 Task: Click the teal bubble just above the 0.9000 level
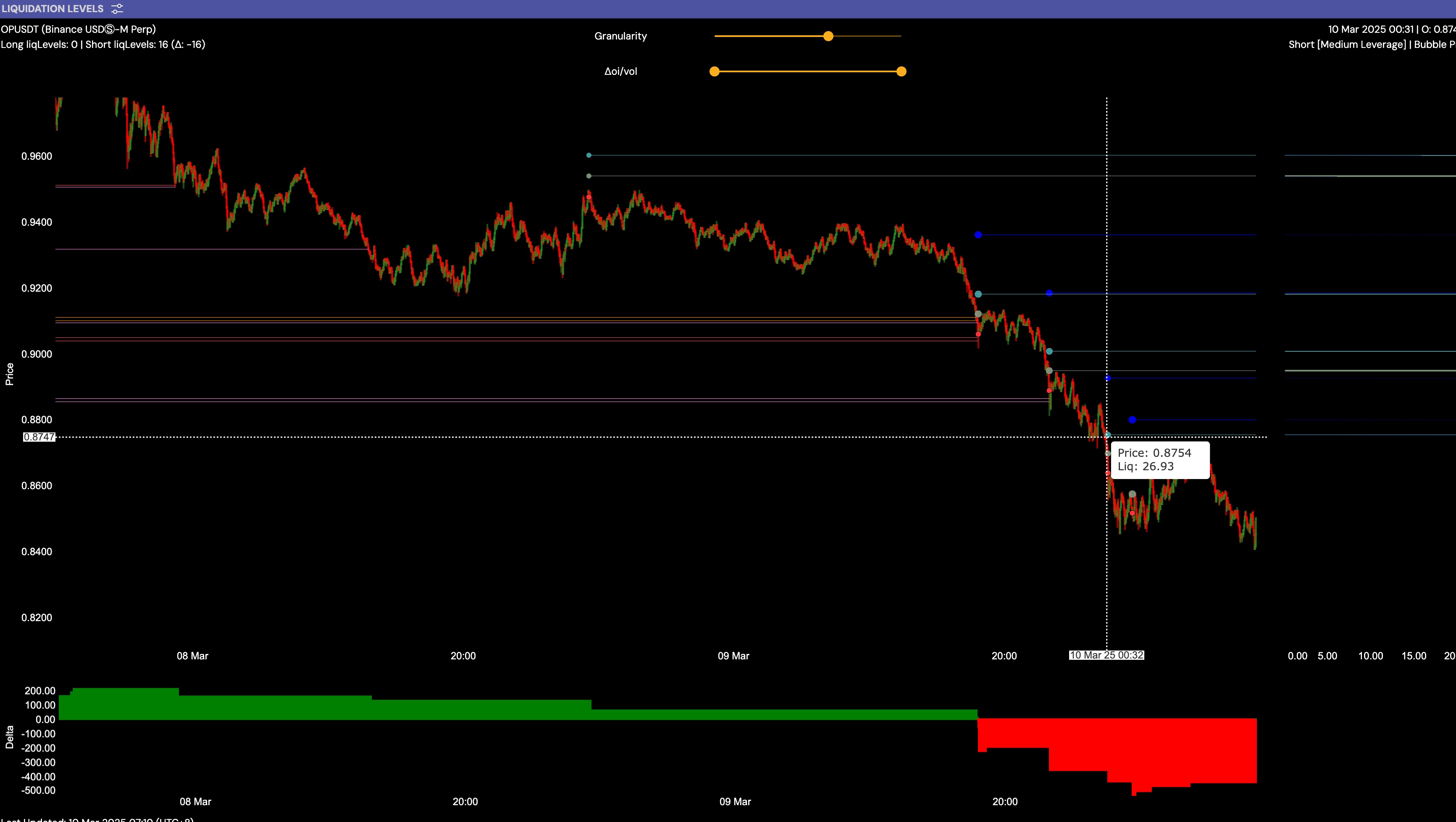[x=1049, y=351]
